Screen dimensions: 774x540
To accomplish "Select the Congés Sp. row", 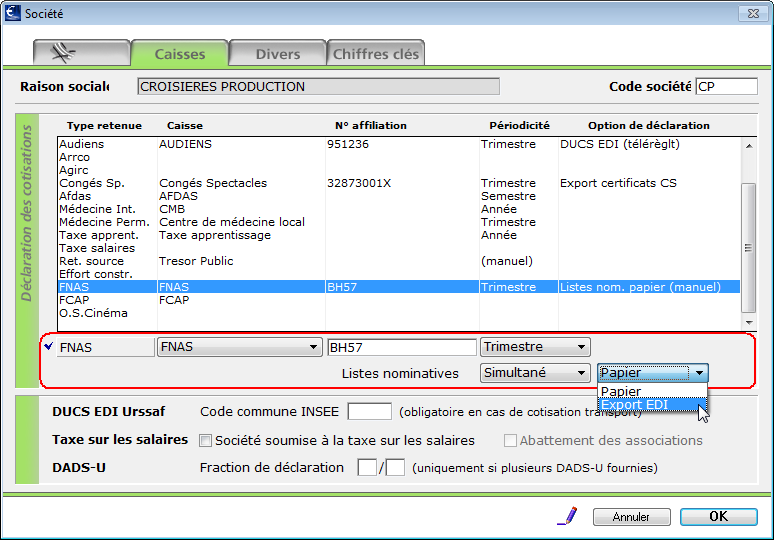I will (399, 183).
